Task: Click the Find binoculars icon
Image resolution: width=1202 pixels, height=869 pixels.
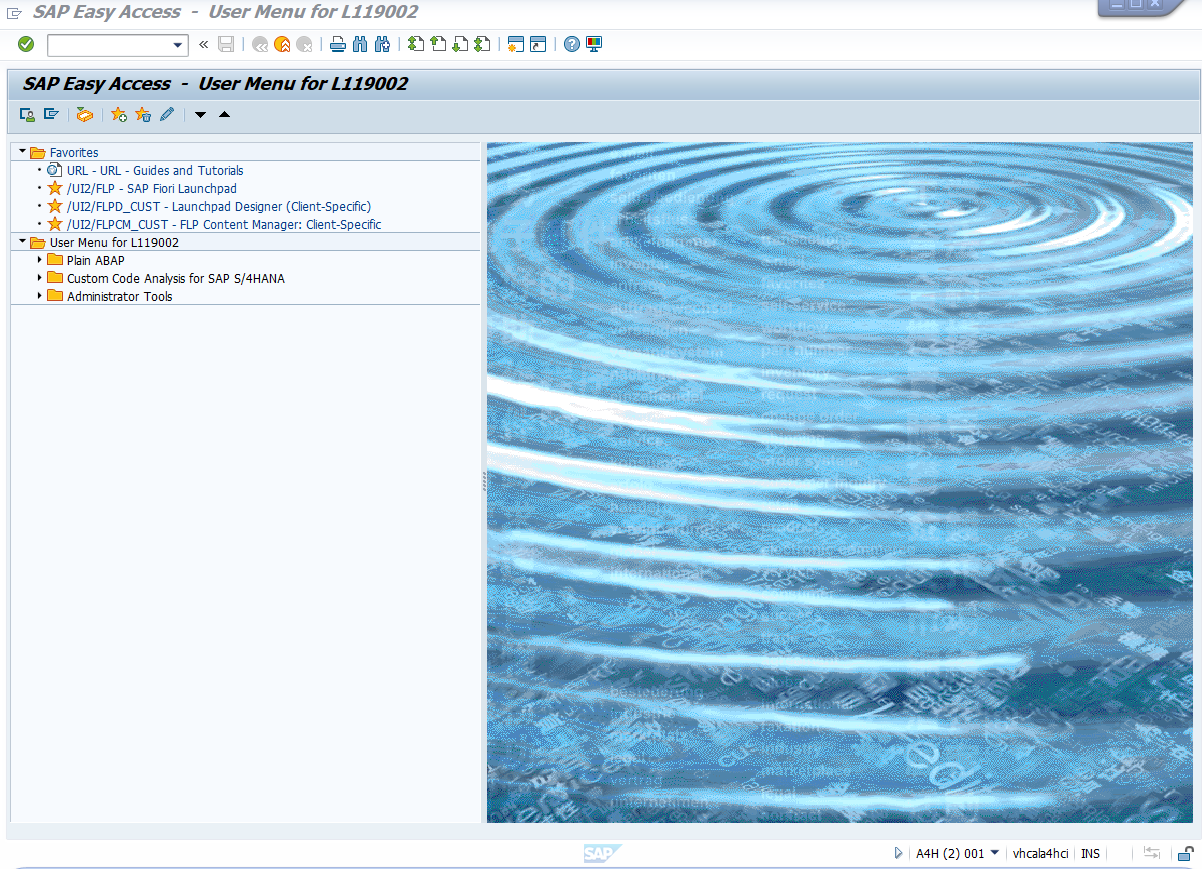Action: coord(360,44)
